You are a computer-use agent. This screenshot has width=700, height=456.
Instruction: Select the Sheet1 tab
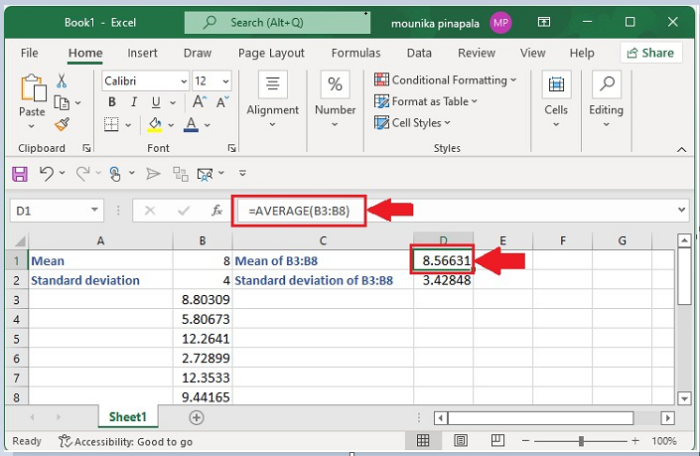(x=128, y=417)
